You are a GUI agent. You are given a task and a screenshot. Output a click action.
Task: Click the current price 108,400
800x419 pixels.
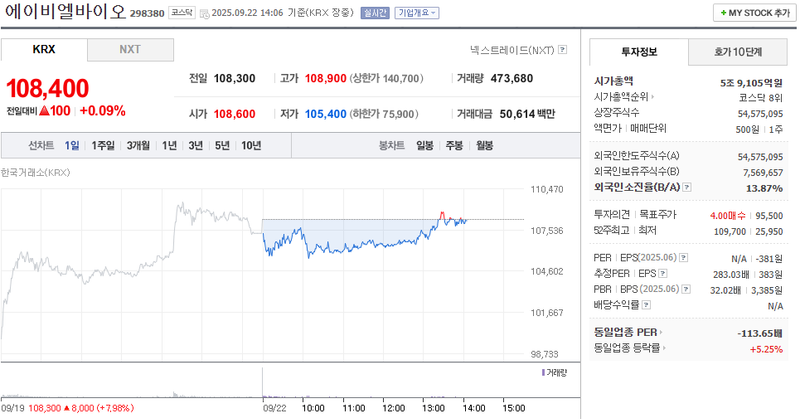[47, 88]
